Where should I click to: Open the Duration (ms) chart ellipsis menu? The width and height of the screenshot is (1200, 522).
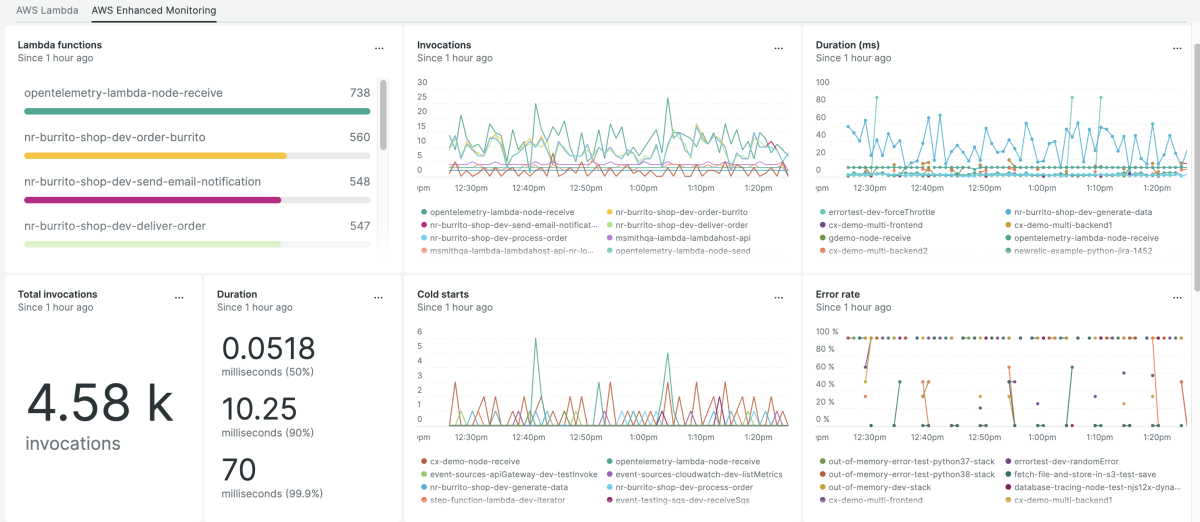(1177, 48)
